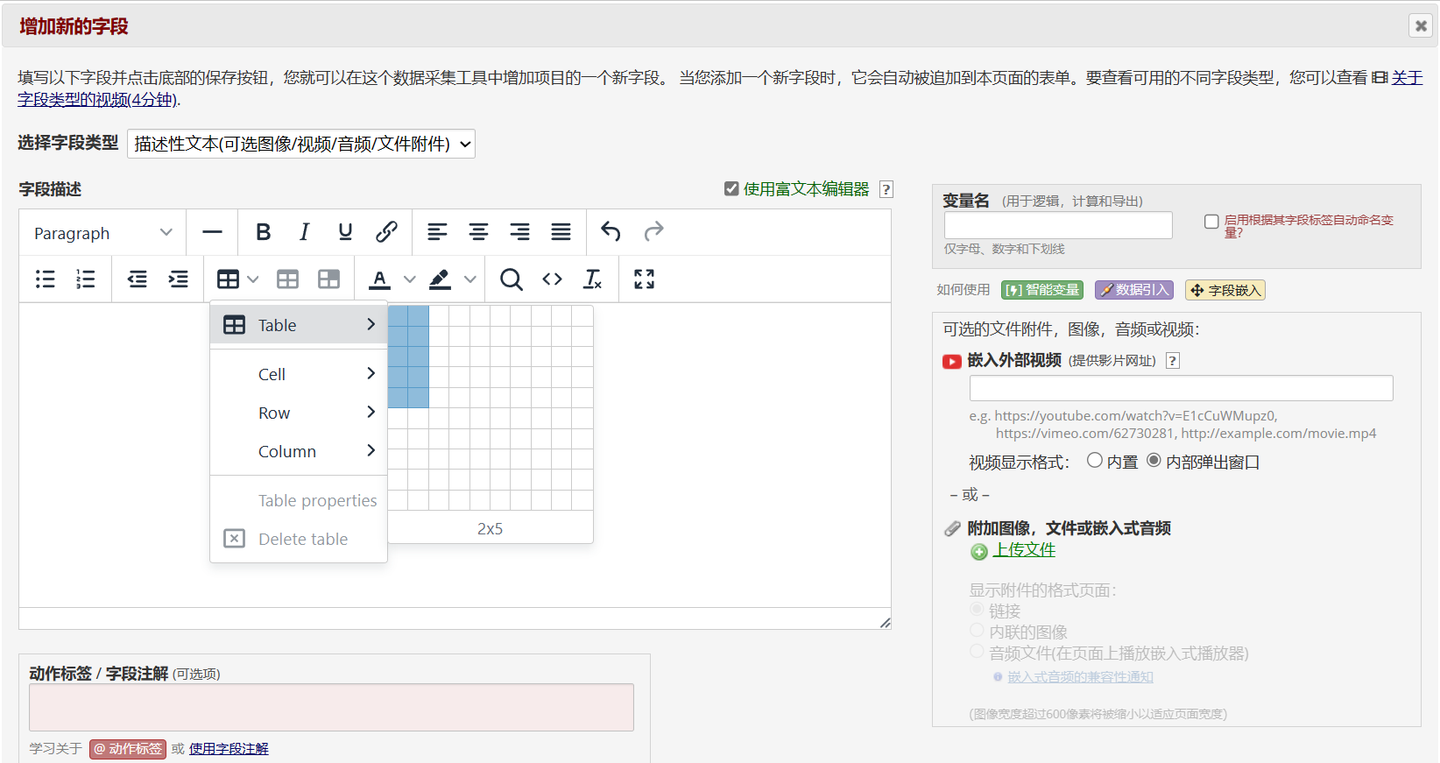This screenshot has height=763, width=1440.
Task: Click Delete table in the menu
Action: point(301,538)
